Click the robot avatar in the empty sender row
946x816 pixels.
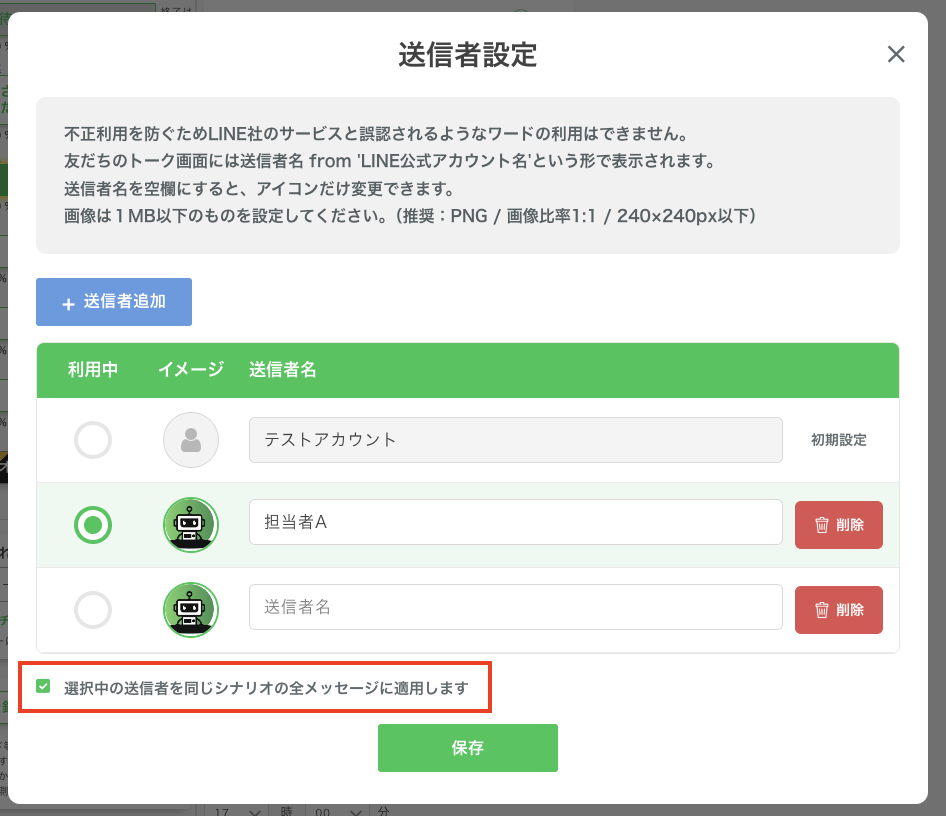tap(191, 609)
